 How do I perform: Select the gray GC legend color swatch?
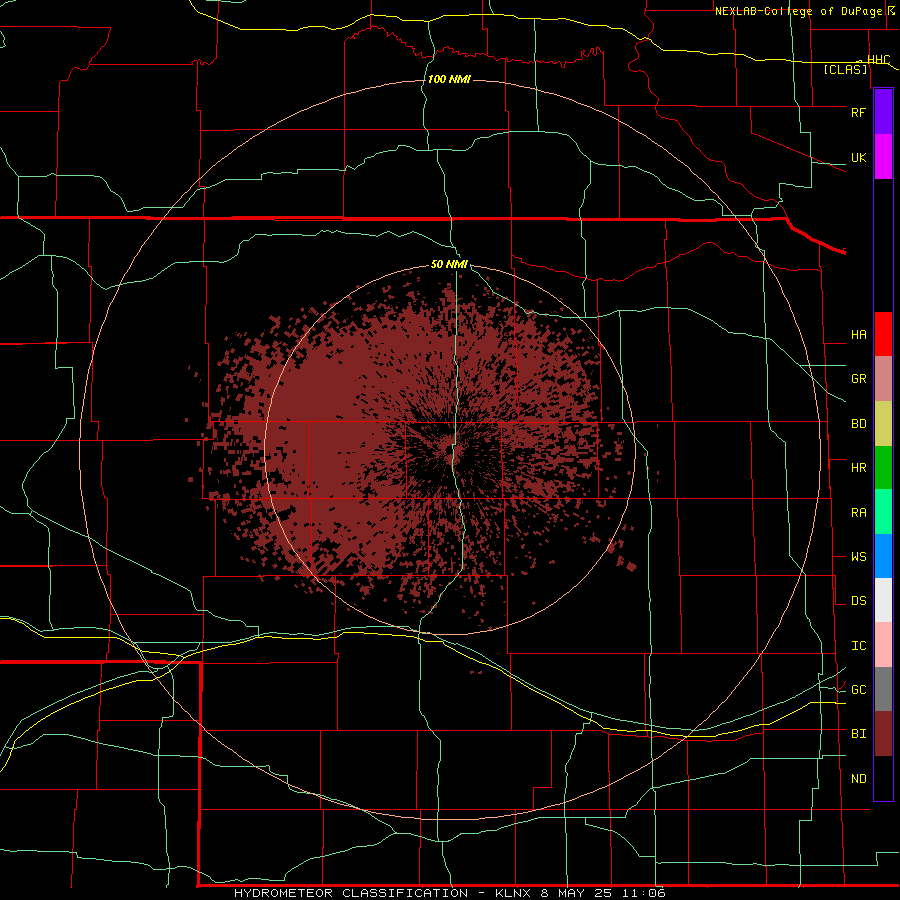coord(883,689)
